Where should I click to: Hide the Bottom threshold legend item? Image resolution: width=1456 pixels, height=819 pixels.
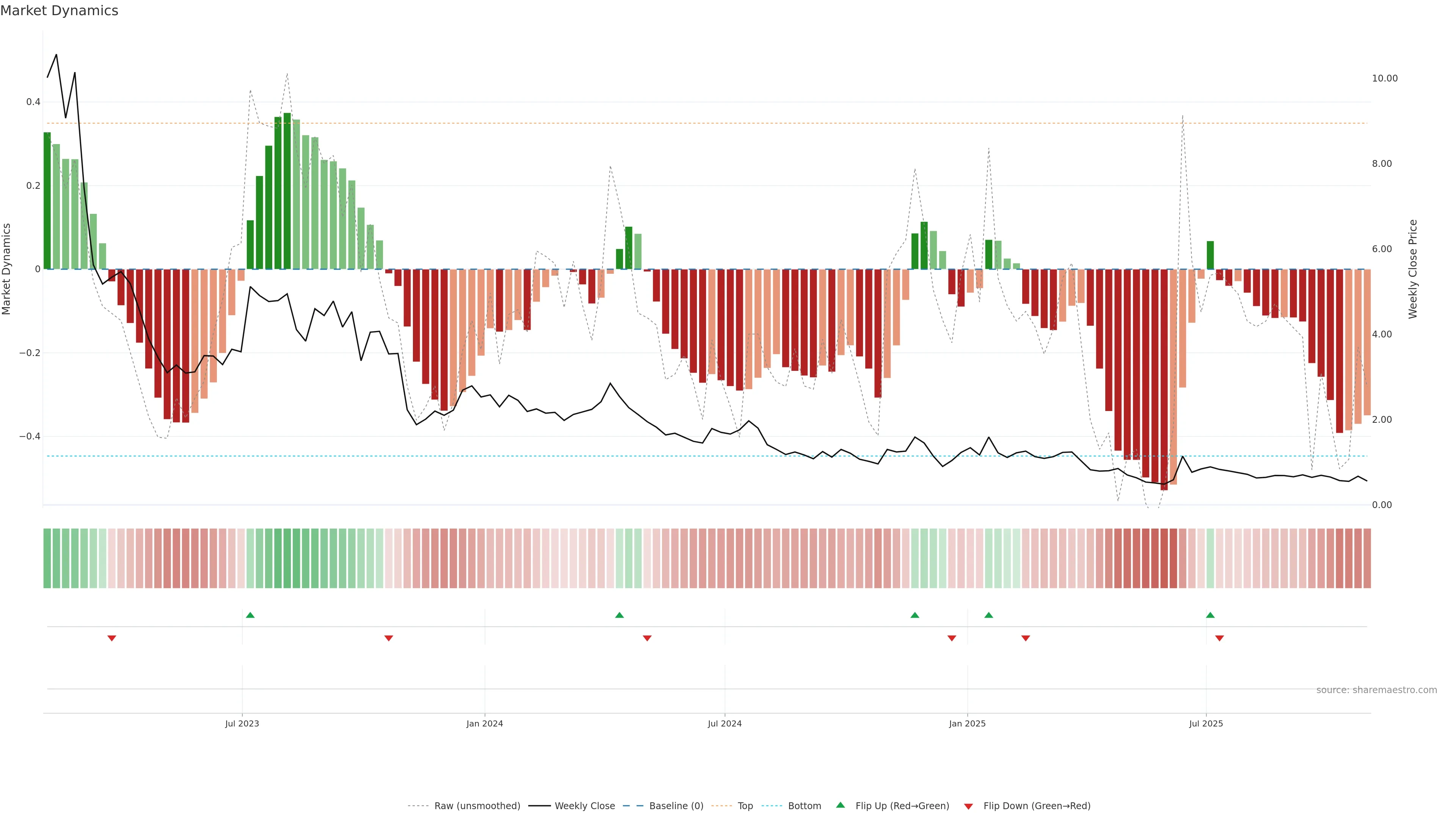[804, 806]
